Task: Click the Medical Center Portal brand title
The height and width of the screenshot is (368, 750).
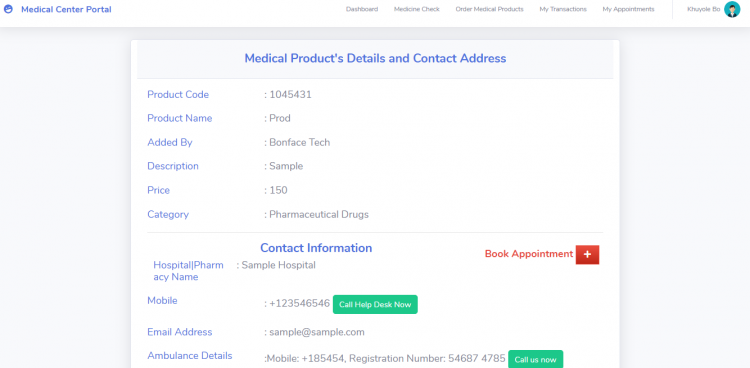Action: pos(66,9)
